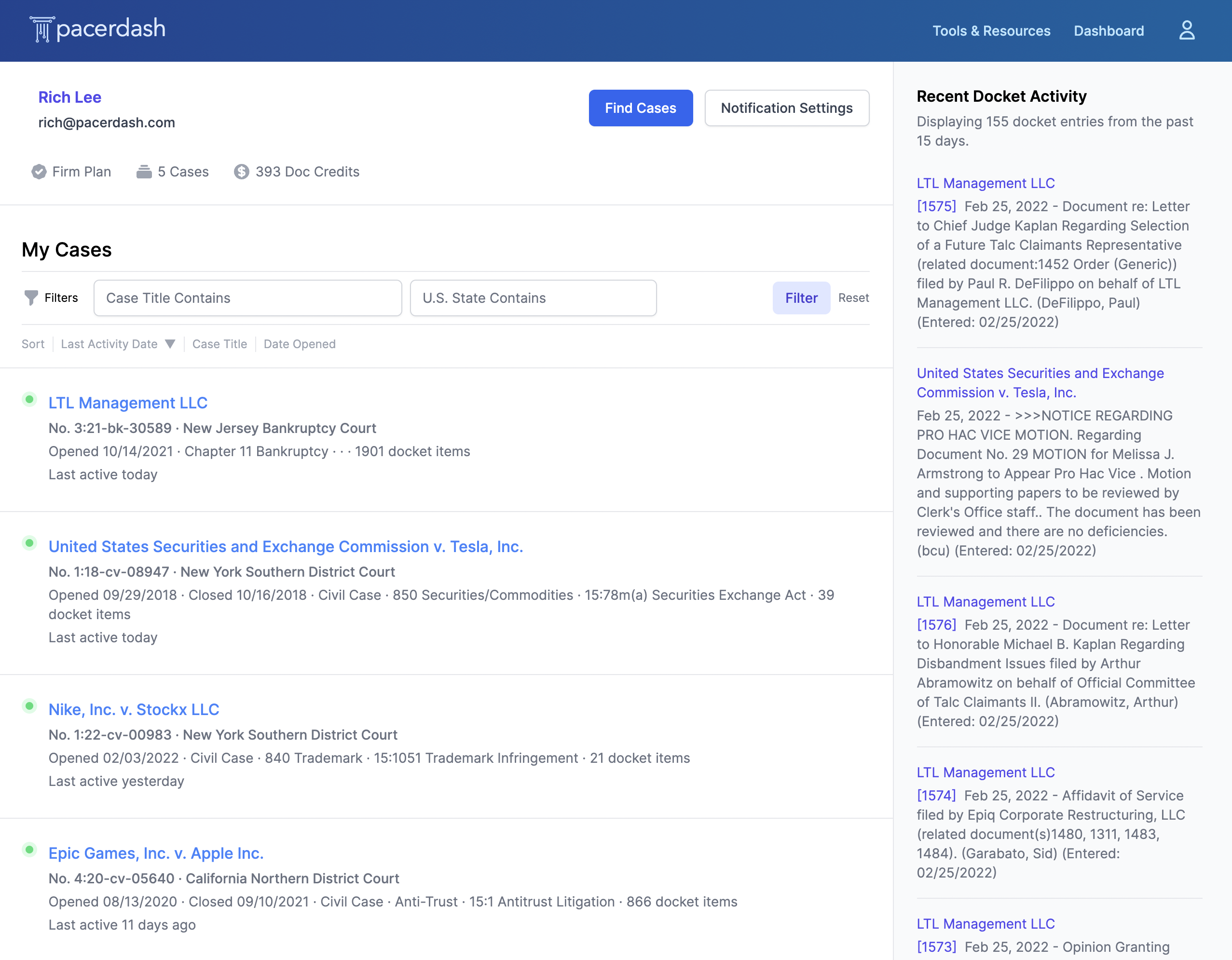The image size is (1232, 960).
Task: Click 'Last active yesterday' text
Action: pyautogui.click(x=116, y=781)
